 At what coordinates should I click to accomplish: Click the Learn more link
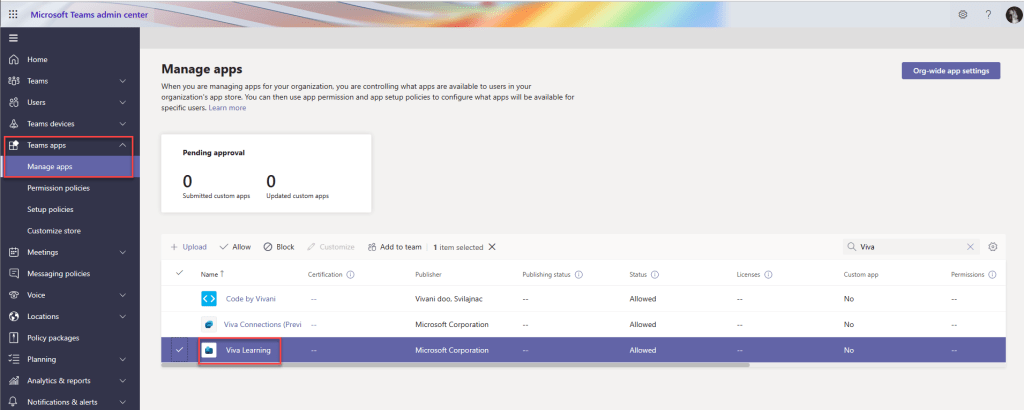coord(227,108)
